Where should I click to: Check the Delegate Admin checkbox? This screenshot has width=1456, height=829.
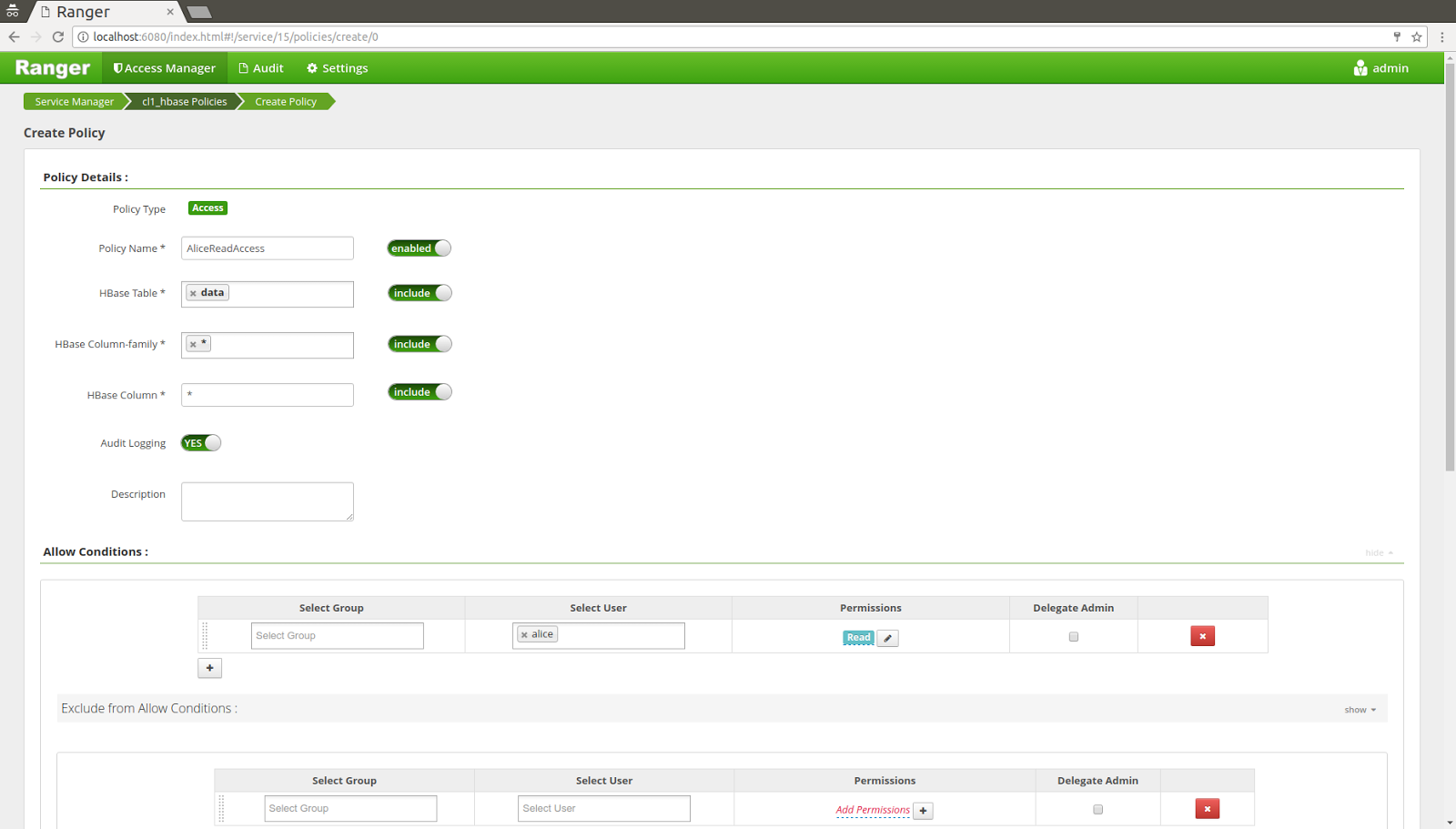click(1073, 637)
